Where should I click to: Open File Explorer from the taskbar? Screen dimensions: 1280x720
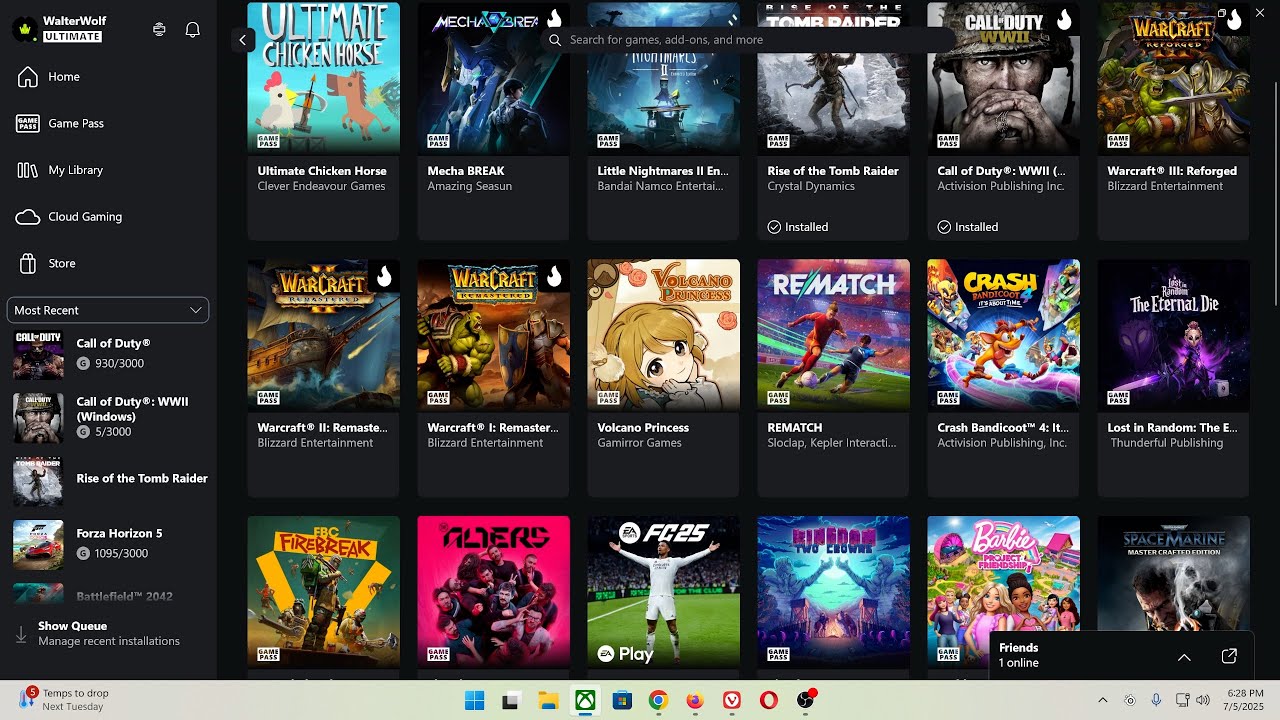(548, 700)
